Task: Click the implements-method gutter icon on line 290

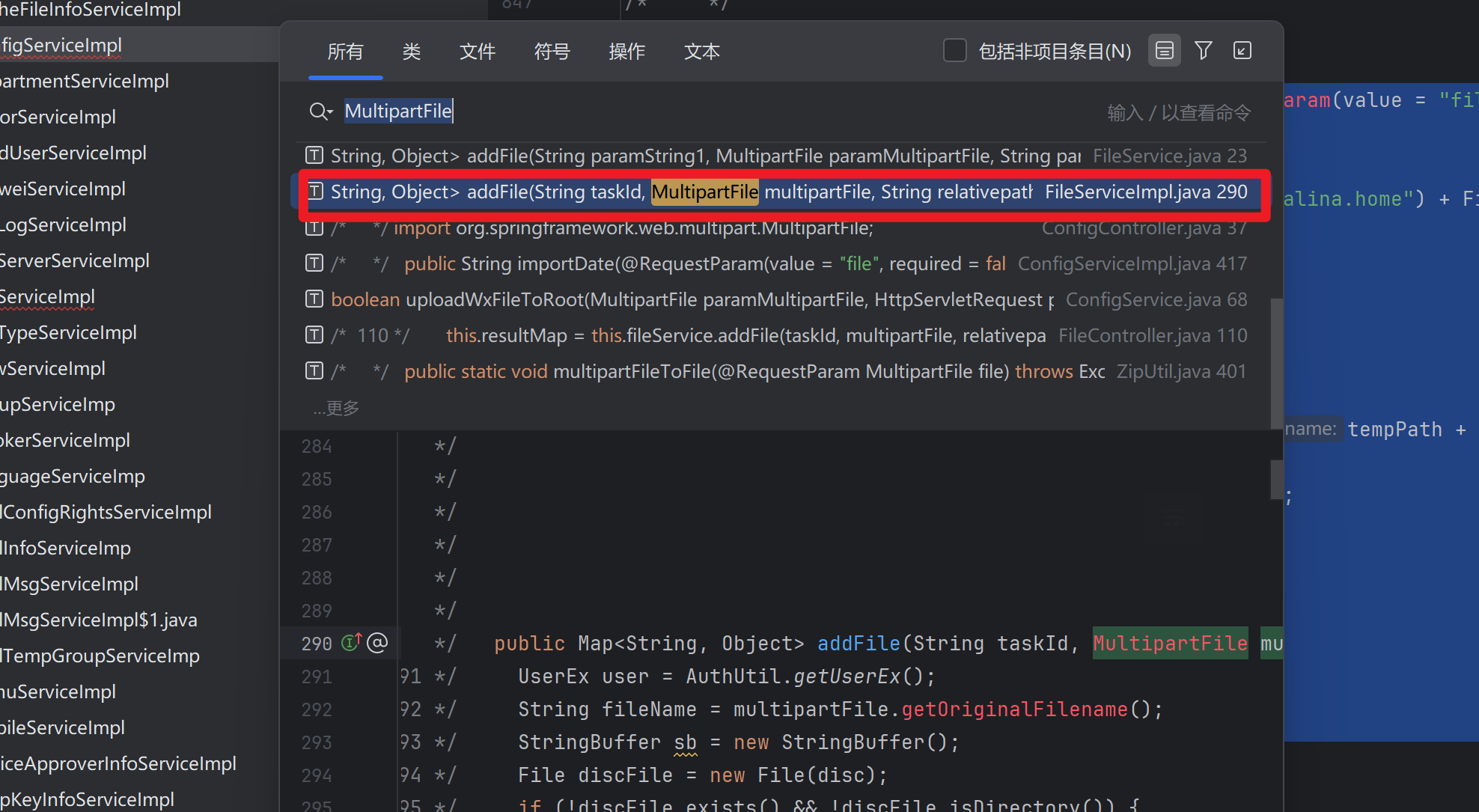Action: click(x=351, y=643)
